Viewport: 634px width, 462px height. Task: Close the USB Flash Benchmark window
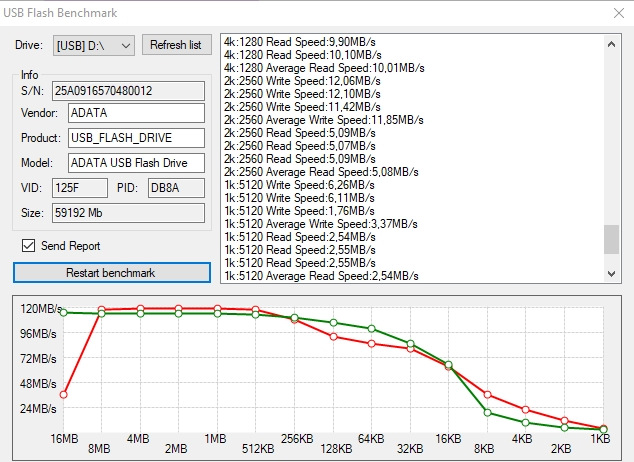(x=619, y=13)
